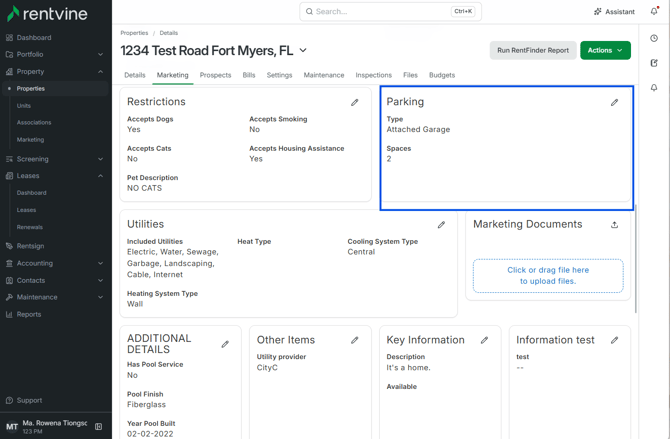Edit the Utilities card
Screen dimensions: 670x439
pos(441,225)
